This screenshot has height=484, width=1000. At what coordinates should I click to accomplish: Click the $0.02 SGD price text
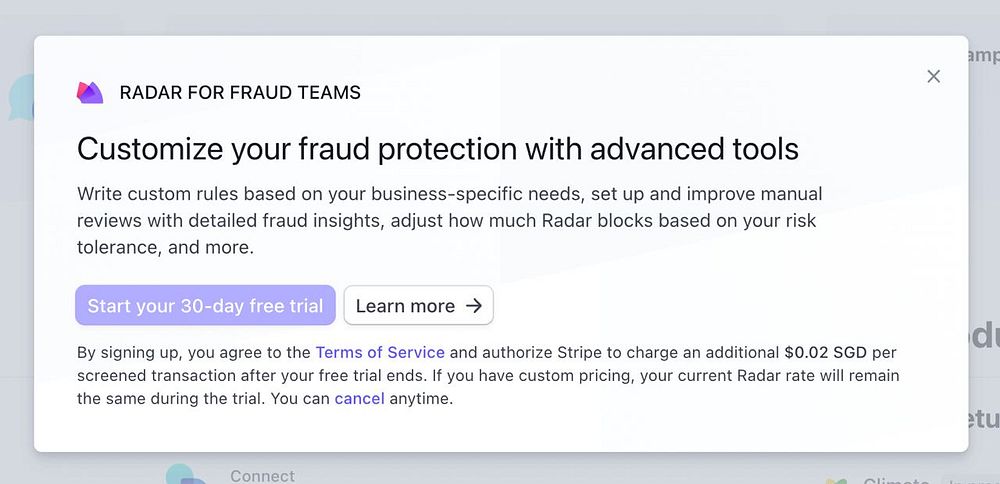point(825,352)
